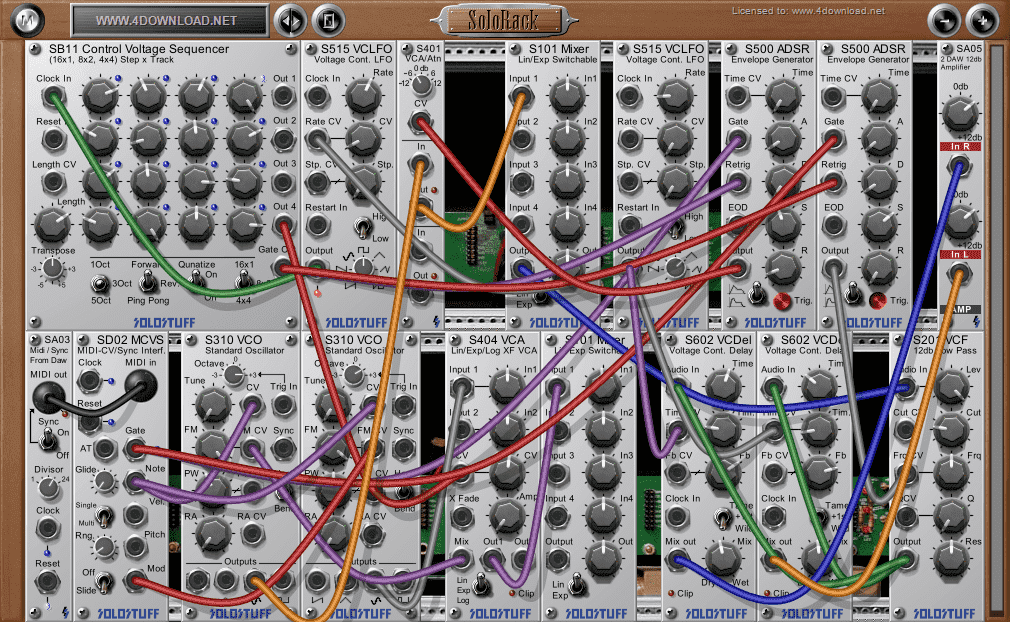Screen dimensions: 1010x622
Task: Toggle High/Low switch on left S515 VCLFO
Action: pyautogui.click(x=363, y=227)
